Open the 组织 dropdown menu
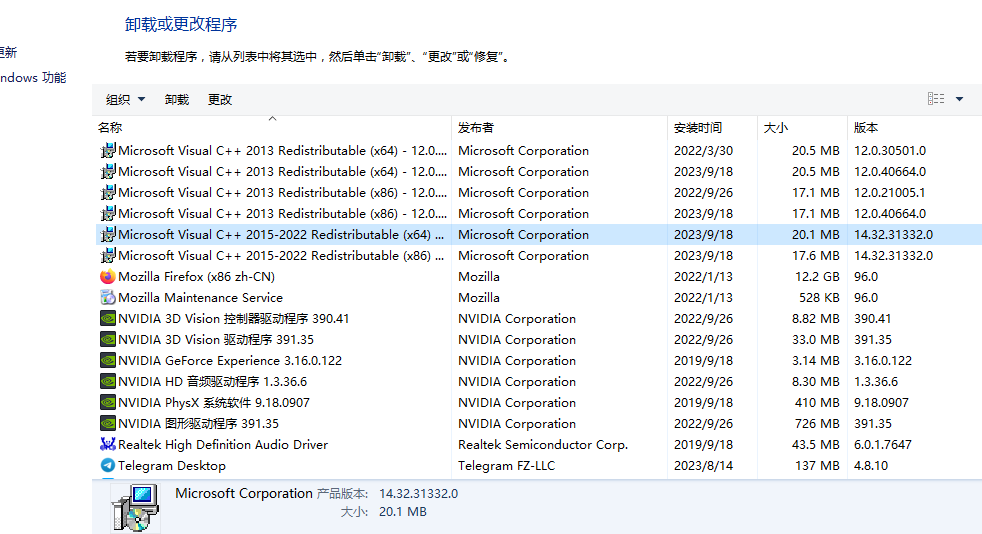The width and height of the screenshot is (982, 534). coord(125,100)
